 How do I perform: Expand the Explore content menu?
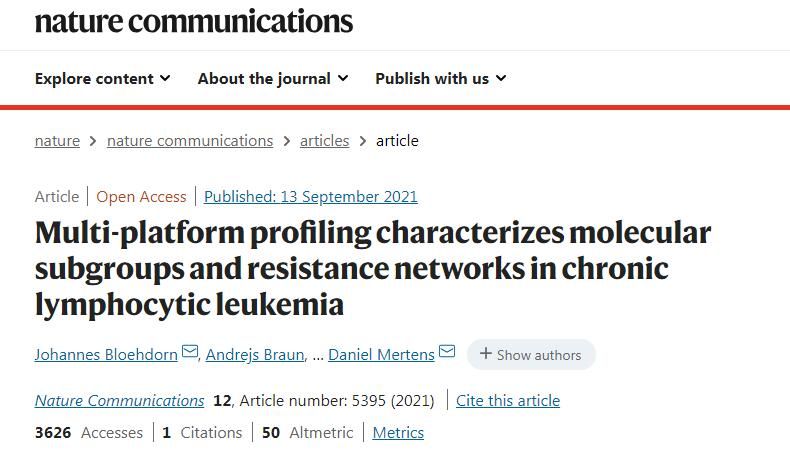coord(103,79)
